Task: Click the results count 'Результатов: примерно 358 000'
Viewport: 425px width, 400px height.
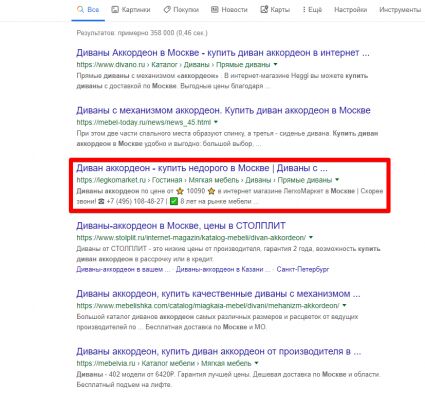Action: (142, 33)
